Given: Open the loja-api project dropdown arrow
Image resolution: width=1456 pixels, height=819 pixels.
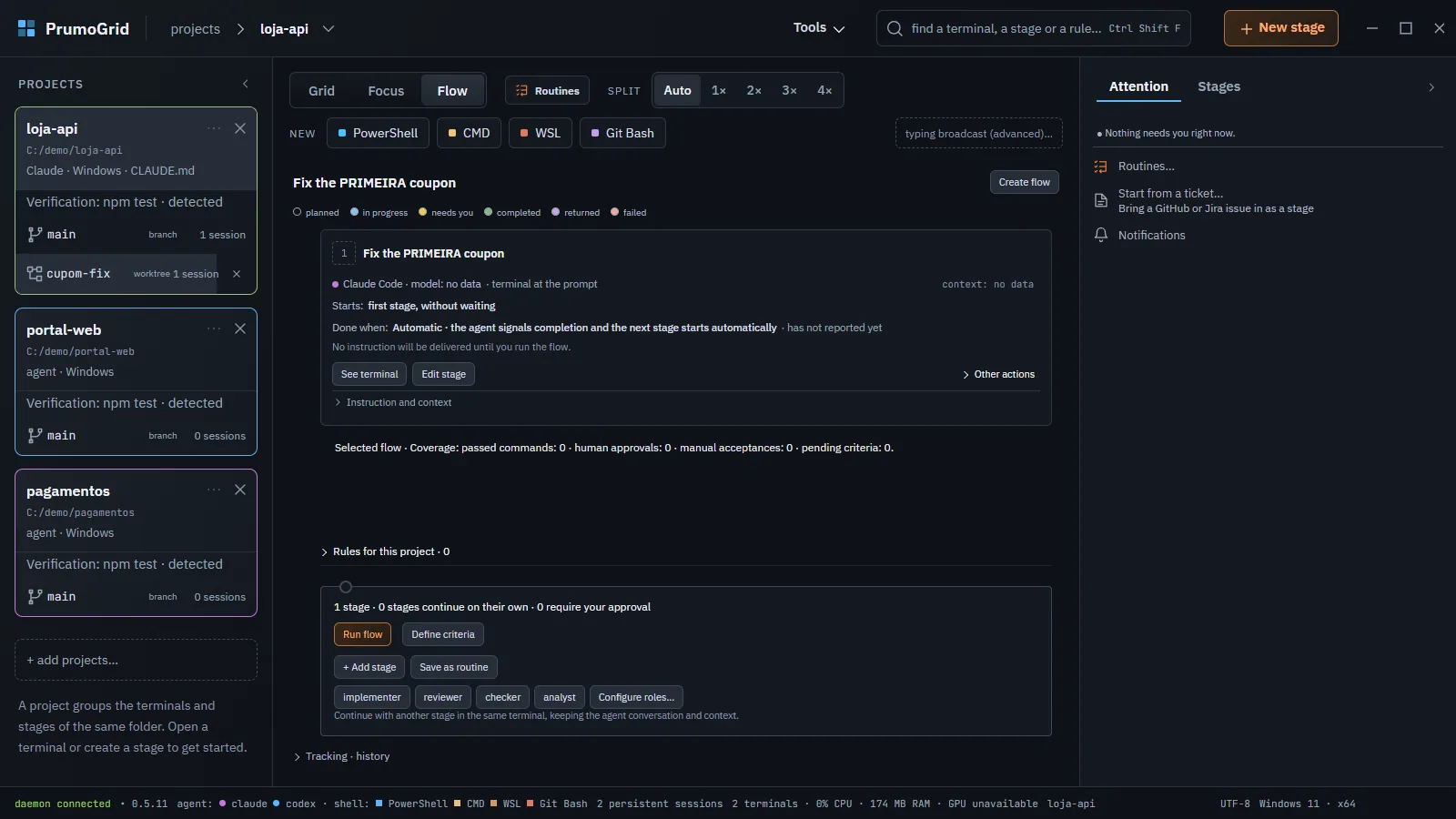Looking at the screenshot, I should pos(329,28).
